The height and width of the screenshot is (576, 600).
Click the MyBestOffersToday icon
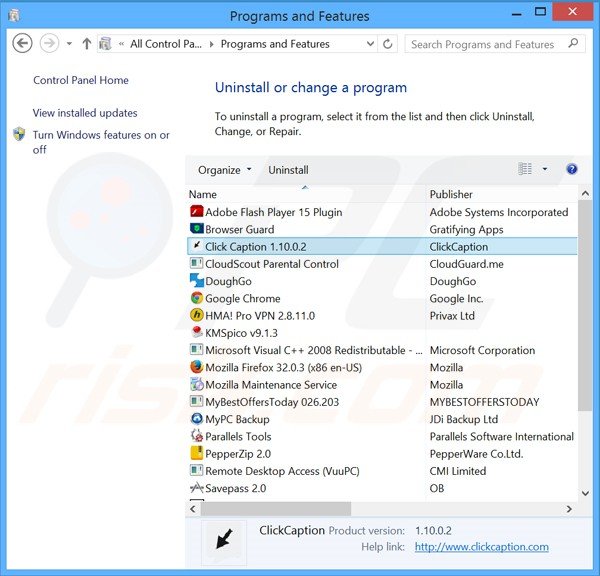[196, 401]
